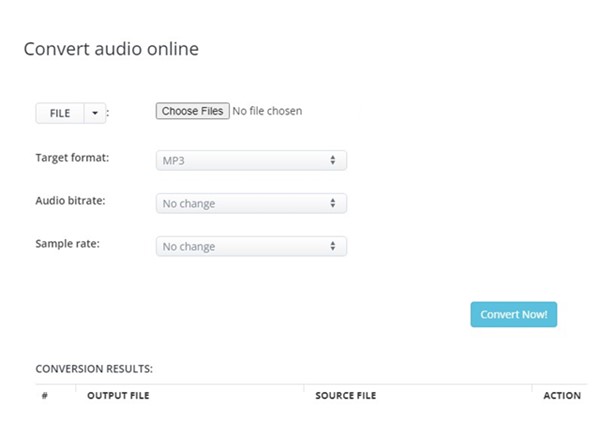Screen dimensions: 600x438
Task: Open the Target format MP3 dropdown
Action: (x=251, y=160)
